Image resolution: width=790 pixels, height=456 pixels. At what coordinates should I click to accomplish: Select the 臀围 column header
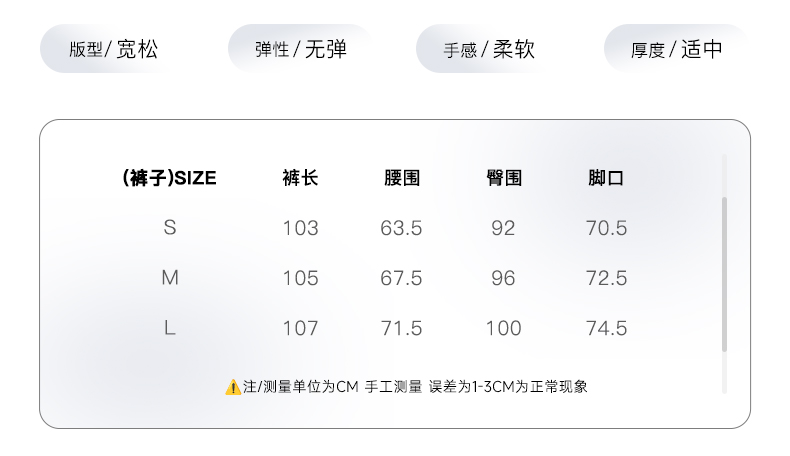pyautogui.click(x=504, y=178)
